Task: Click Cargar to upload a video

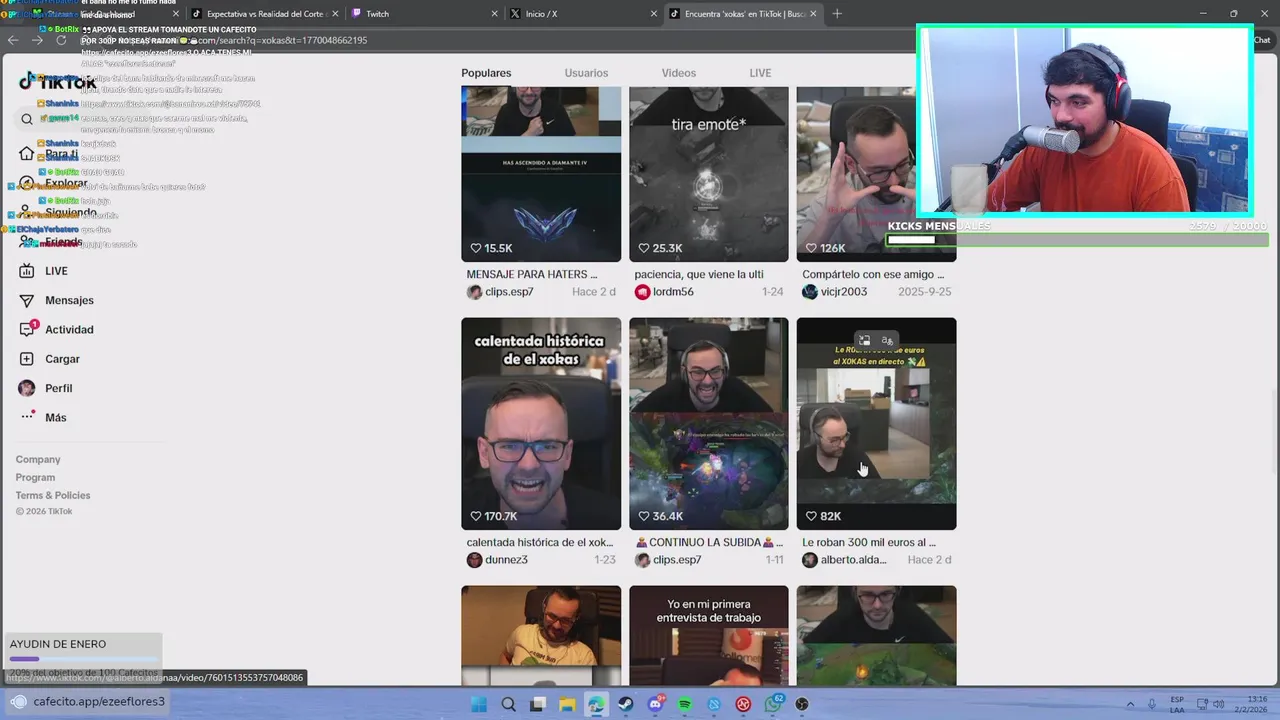Action: click(x=49, y=359)
